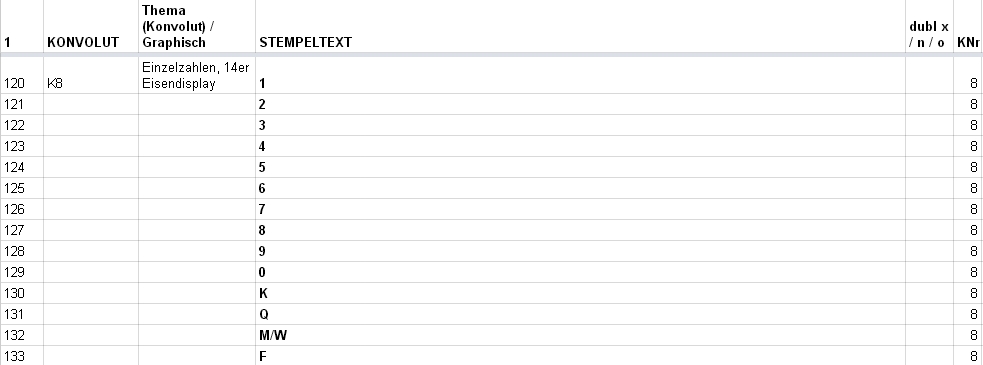Click the row number 129 cell
The height and width of the screenshot is (365, 983).
pos(21,272)
